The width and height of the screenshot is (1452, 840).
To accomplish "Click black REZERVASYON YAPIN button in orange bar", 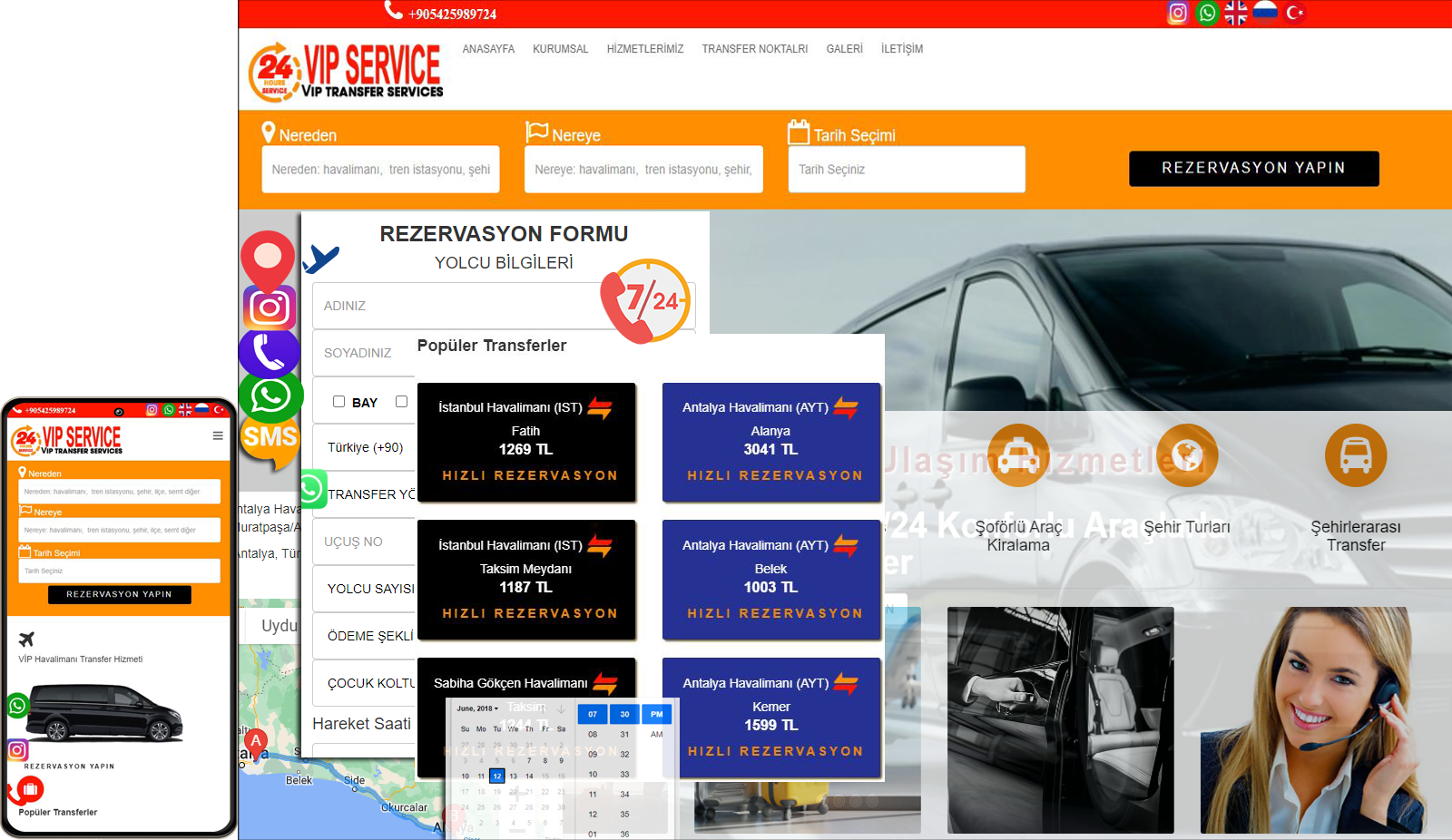I will click(1253, 169).
